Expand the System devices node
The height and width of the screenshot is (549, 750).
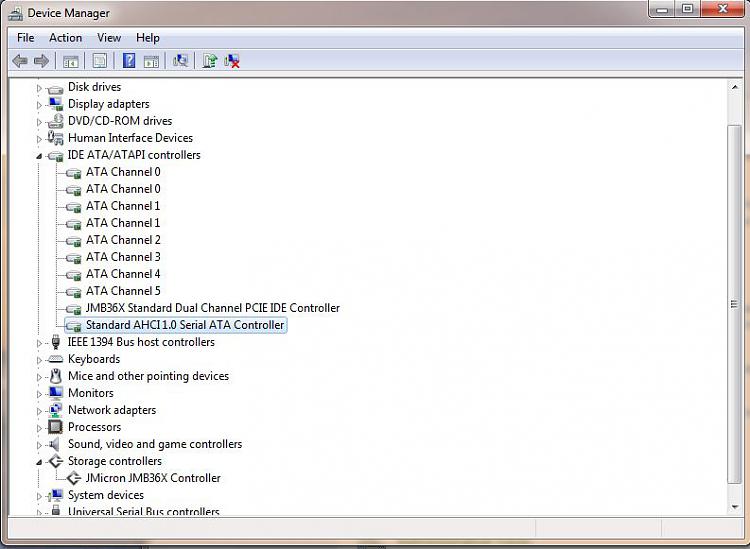point(39,496)
